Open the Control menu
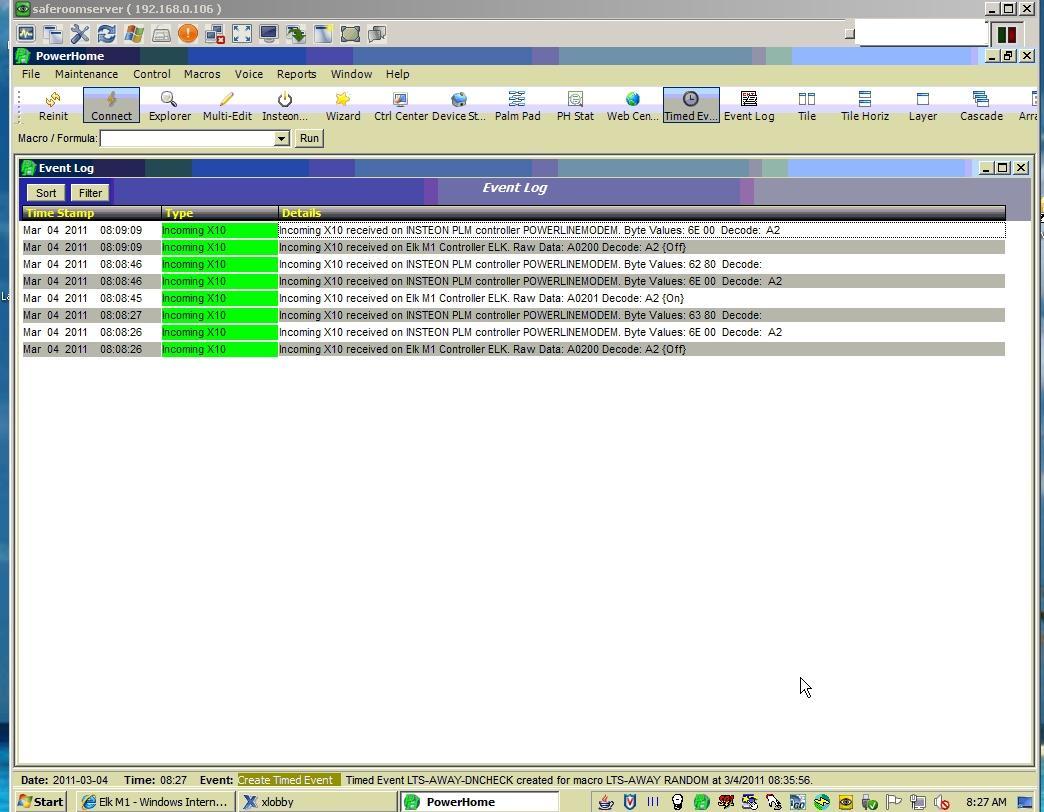 [x=152, y=74]
